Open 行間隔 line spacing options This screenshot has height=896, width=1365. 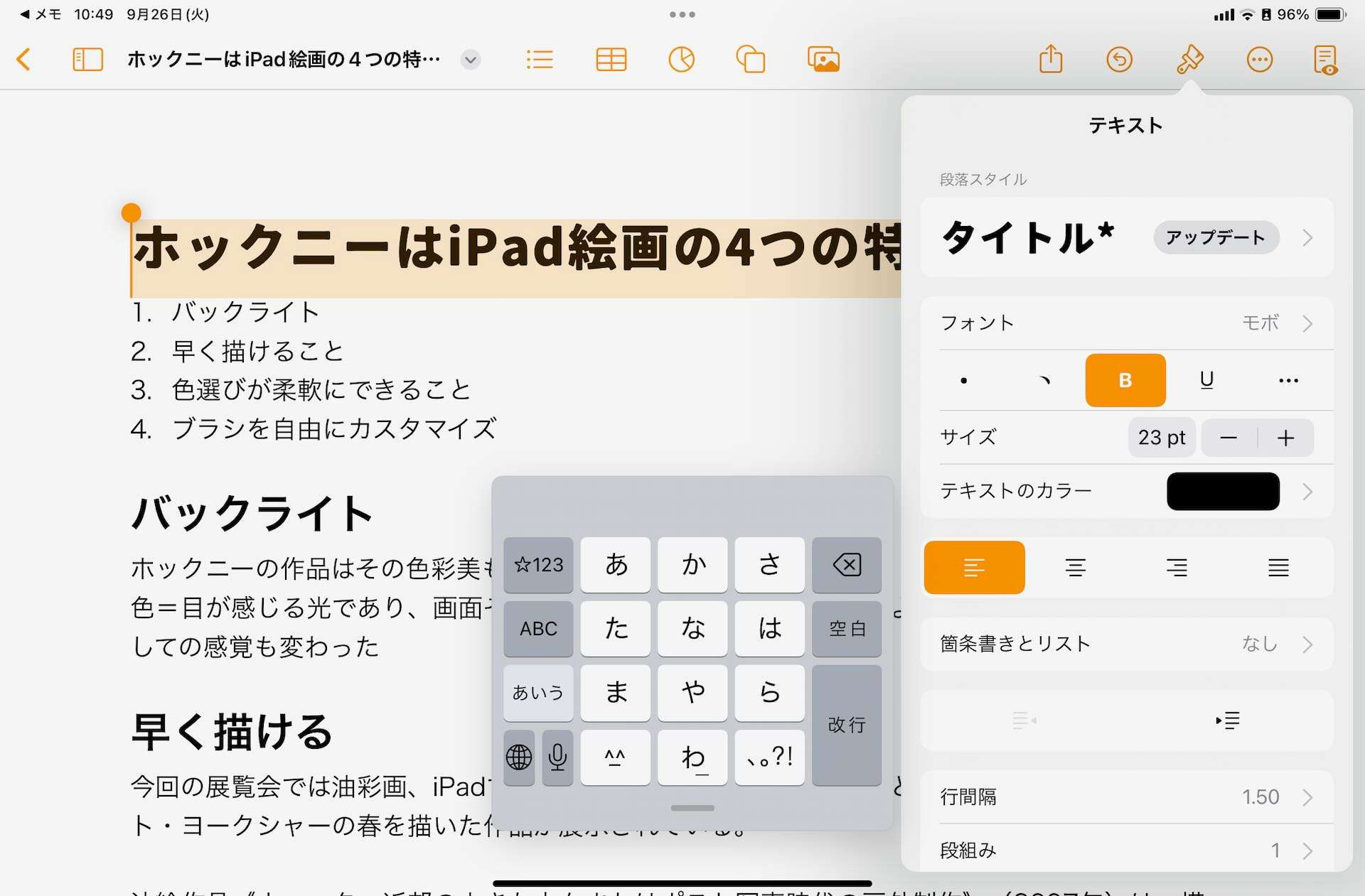[1132, 797]
